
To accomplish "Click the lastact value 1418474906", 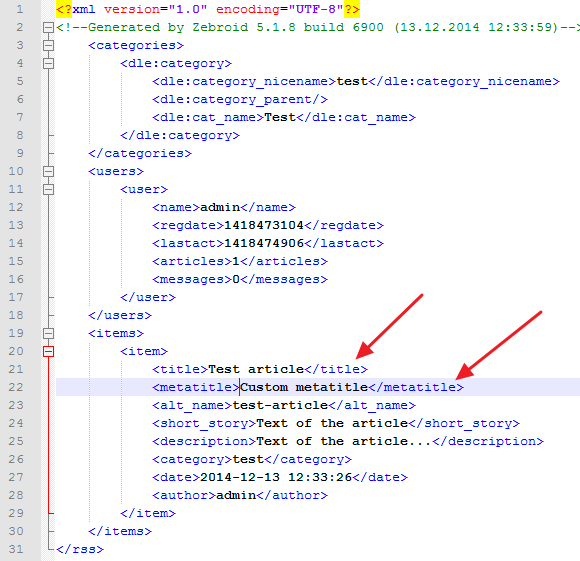I will (x=264, y=243).
